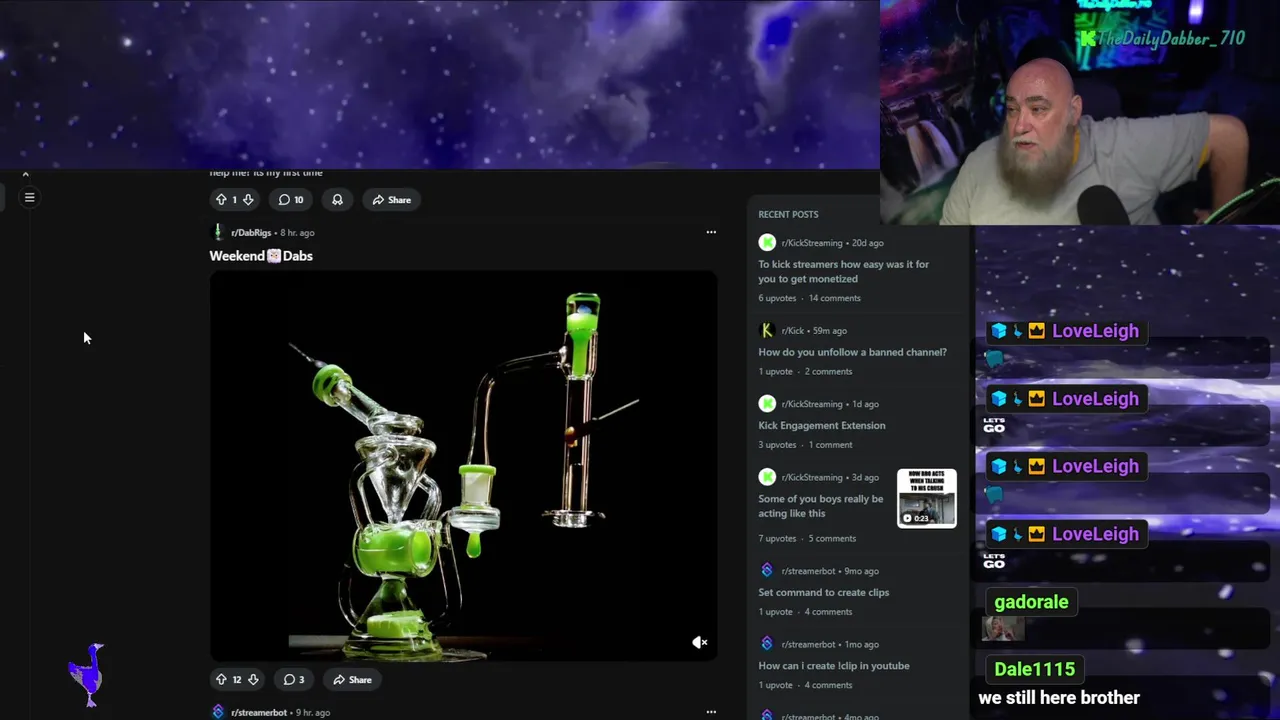Viewport: 1280px width, 720px height.
Task: Open the 10 comments on top post
Action: 291,200
